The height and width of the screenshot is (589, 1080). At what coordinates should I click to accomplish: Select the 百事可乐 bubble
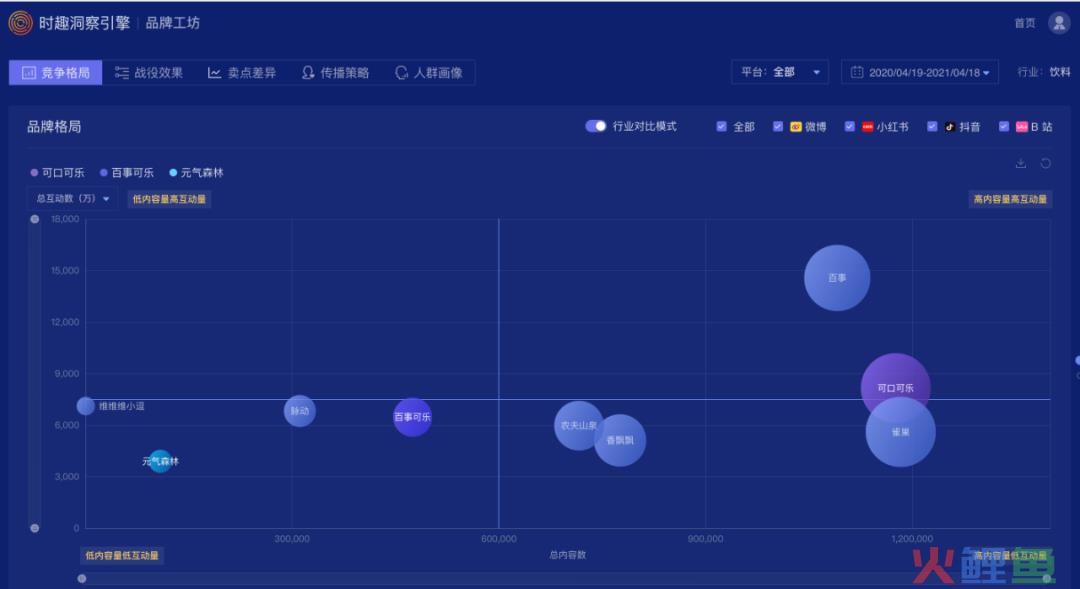pos(413,417)
